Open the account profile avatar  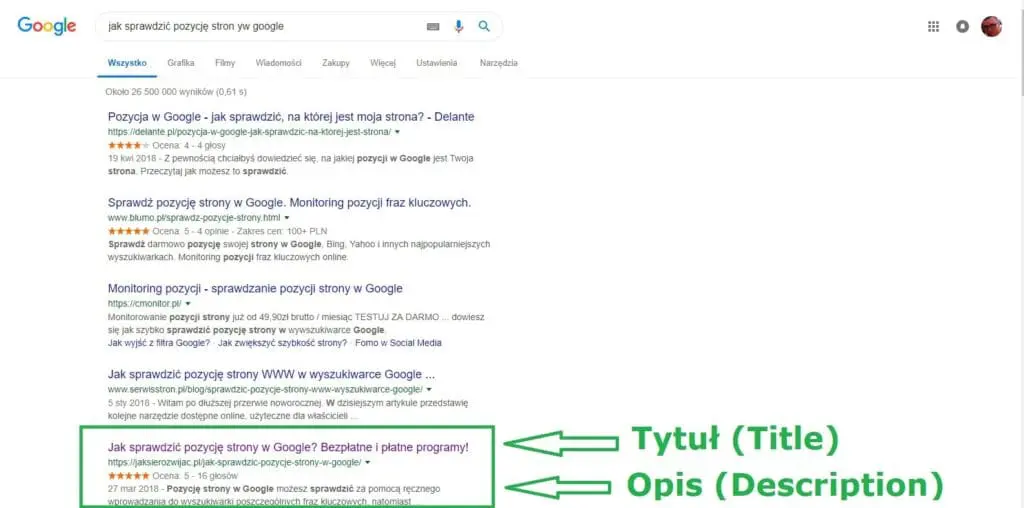coord(991,26)
